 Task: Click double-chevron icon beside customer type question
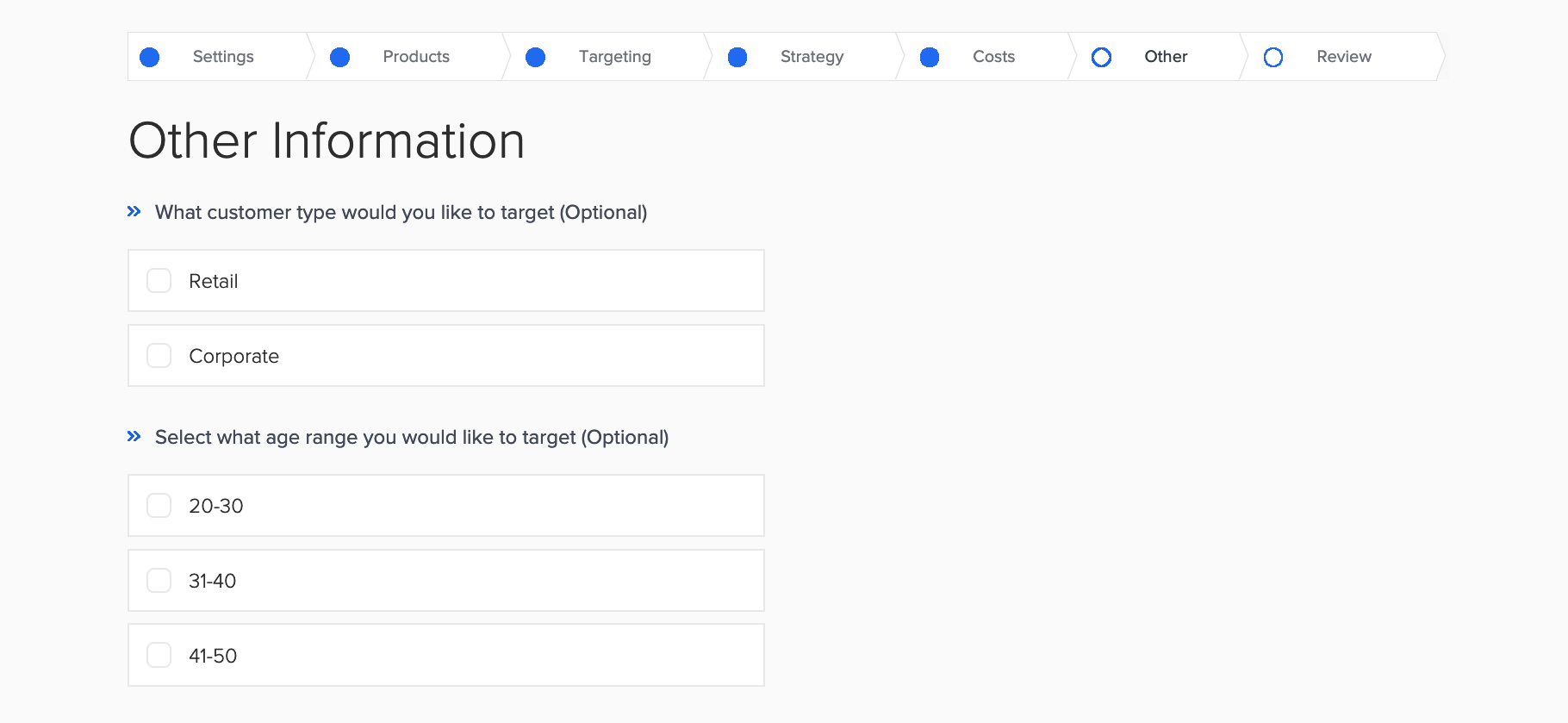tap(134, 211)
